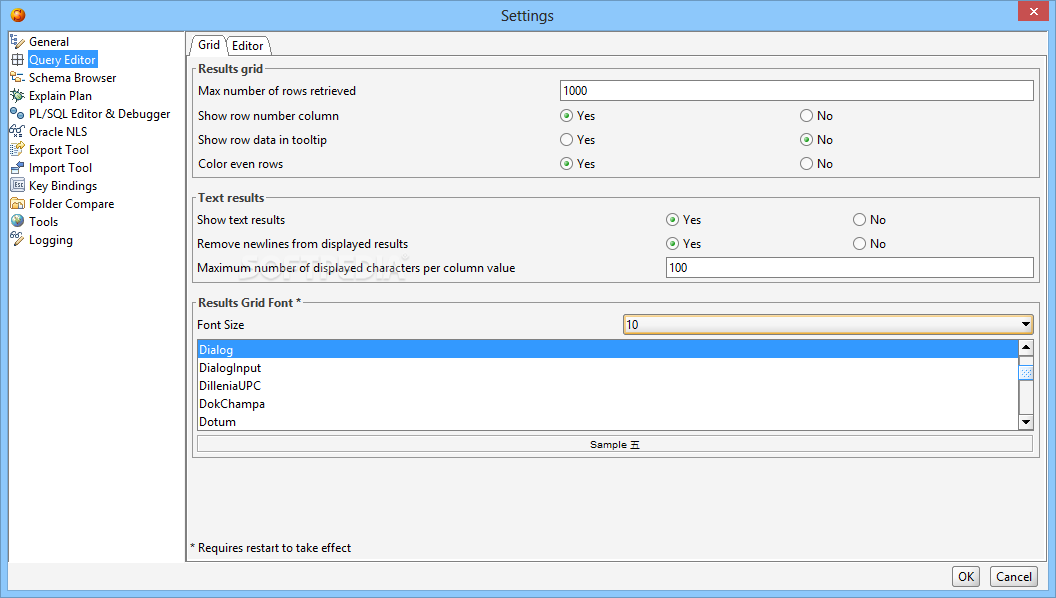This screenshot has height=598, width=1056.
Task: Discard changes with Cancel button
Action: 1014,576
